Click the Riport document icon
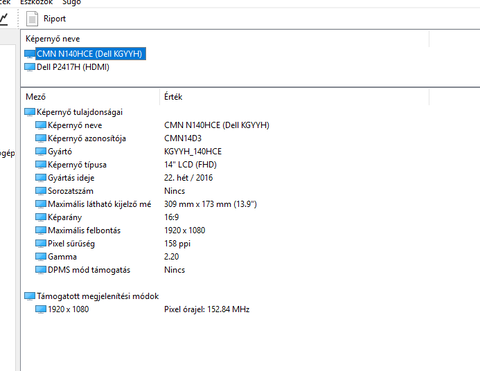Screen dimensions: 480x371 coord(32,19)
